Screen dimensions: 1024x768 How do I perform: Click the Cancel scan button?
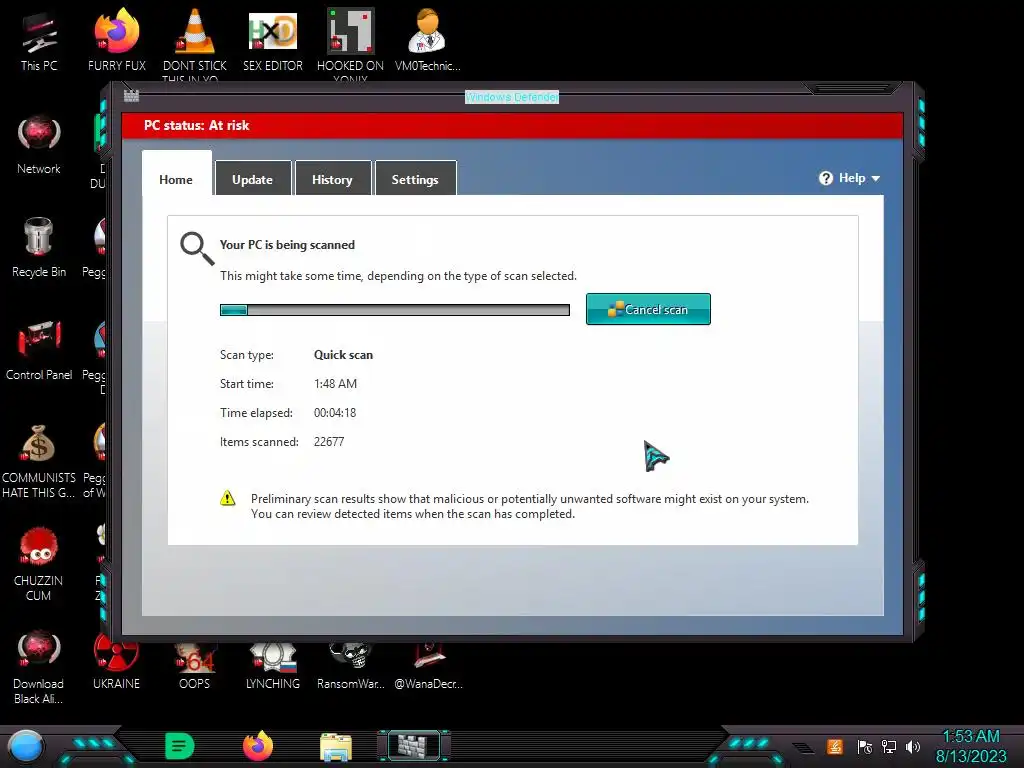point(648,309)
